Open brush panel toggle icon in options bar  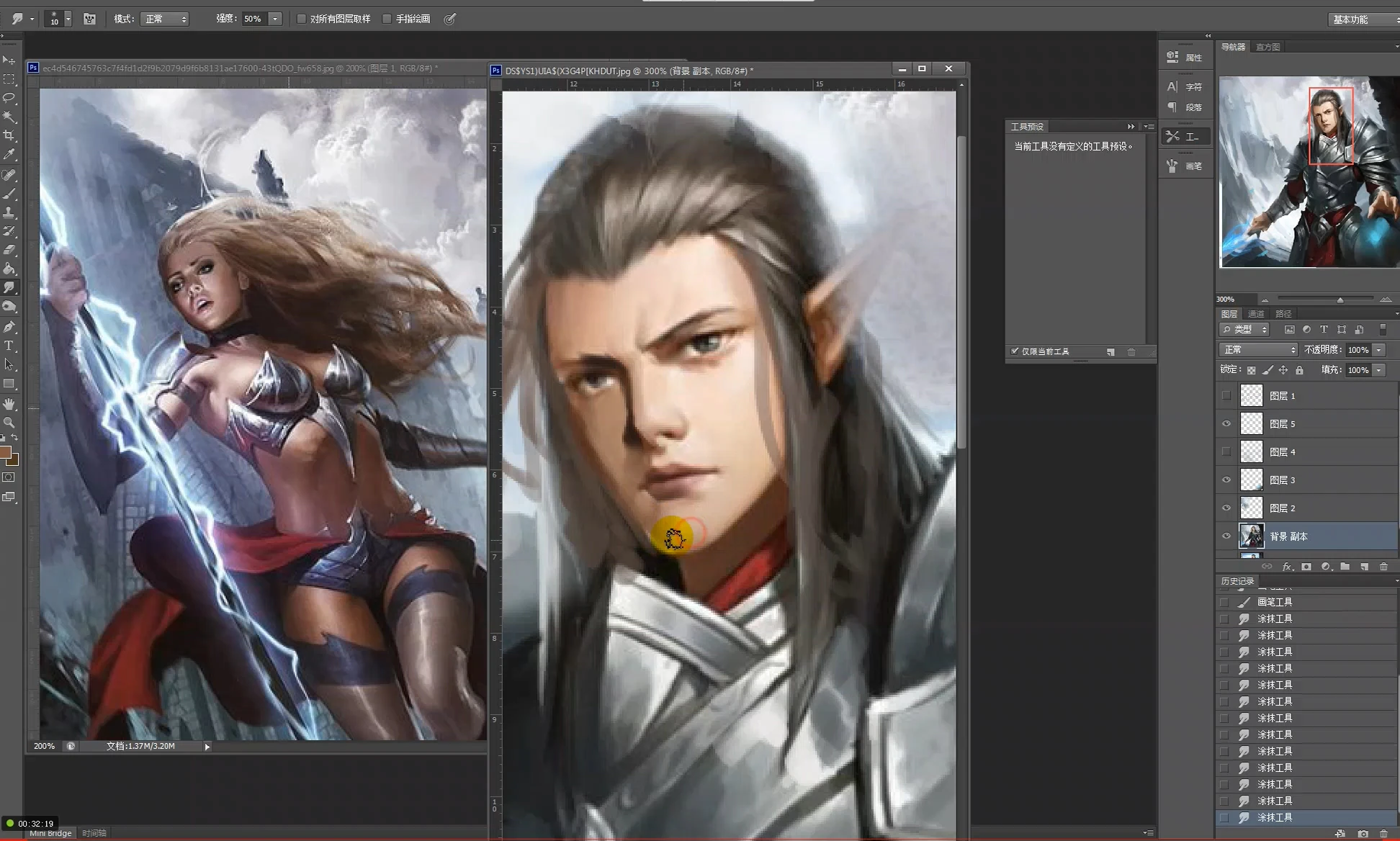(89, 19)
